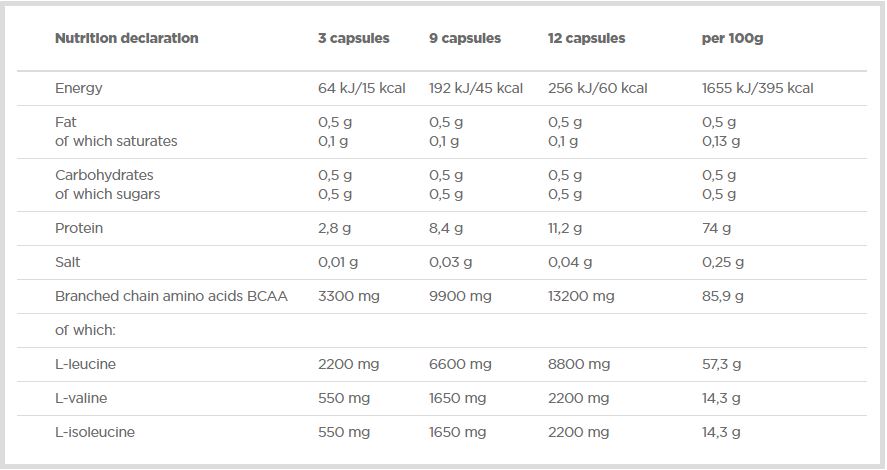Click the Salt row label
Image resolution: width=887 pixels, height=470 pixels.
tap(68, 262)
